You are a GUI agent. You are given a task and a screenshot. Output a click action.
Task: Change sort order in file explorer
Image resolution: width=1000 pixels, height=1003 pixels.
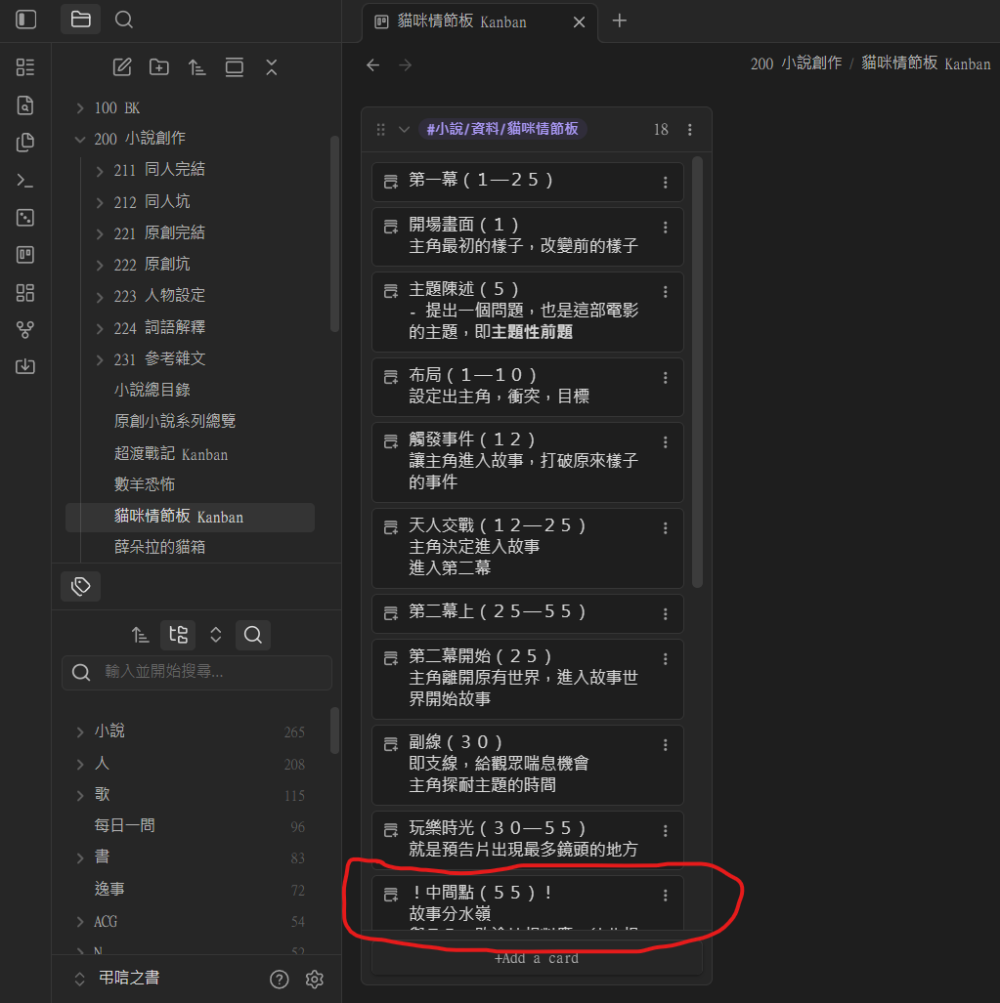[x=196, y=67]
